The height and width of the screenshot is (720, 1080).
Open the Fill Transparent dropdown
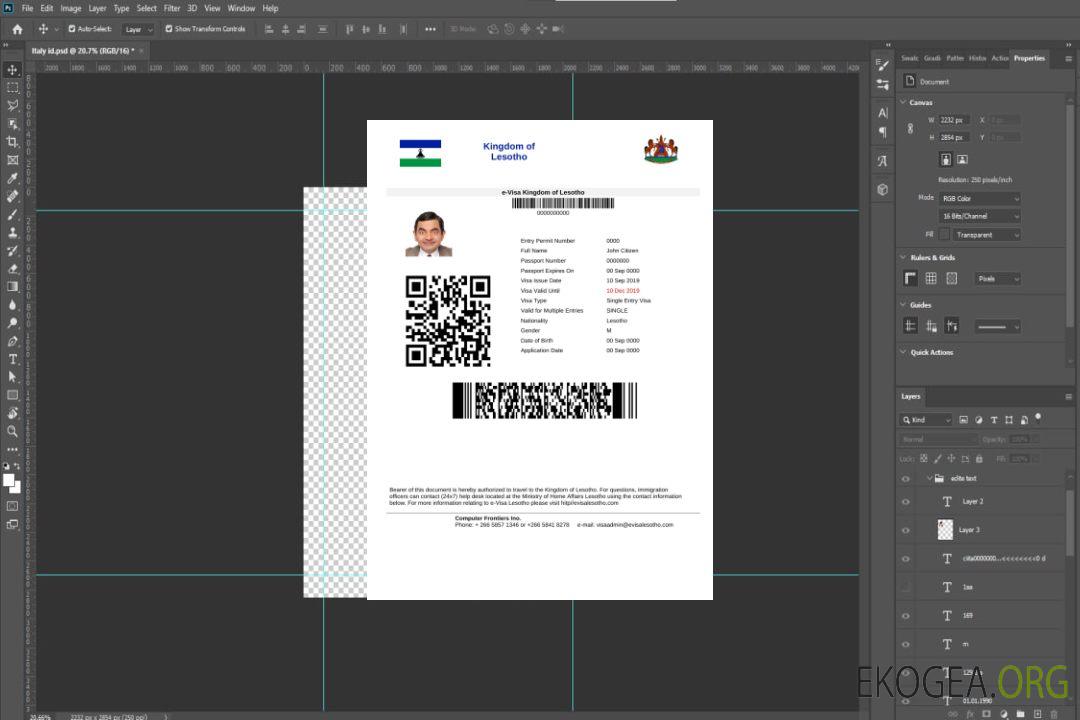(986, 235)
